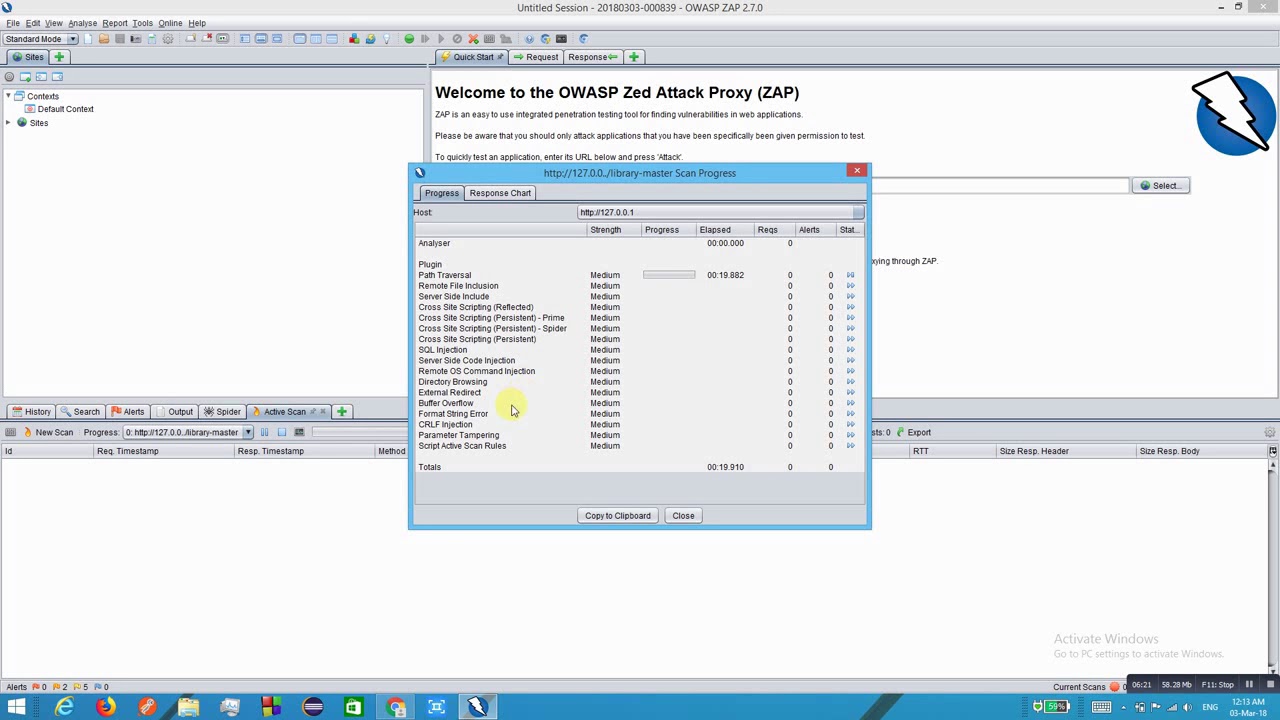
Task: Open the Active Scan panel gear settings
Action: click(x=1270, y=432)
